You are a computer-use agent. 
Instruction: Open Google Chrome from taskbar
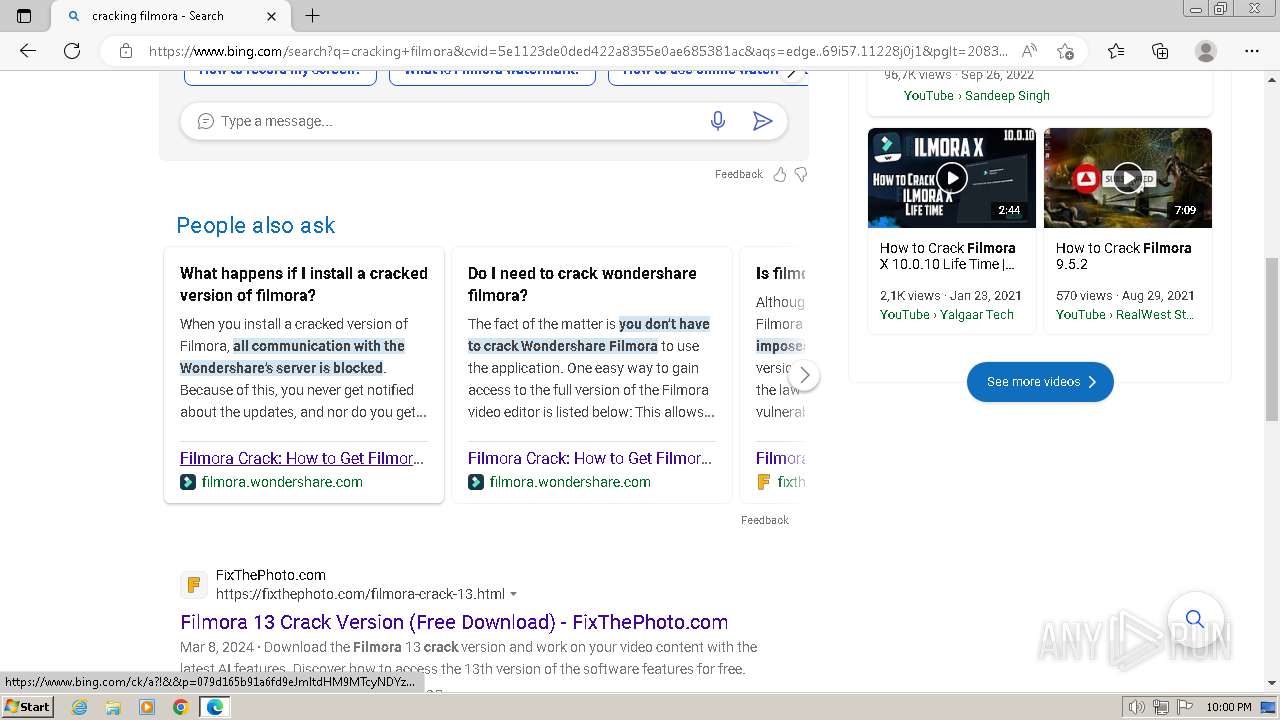(x=181, y=707)
